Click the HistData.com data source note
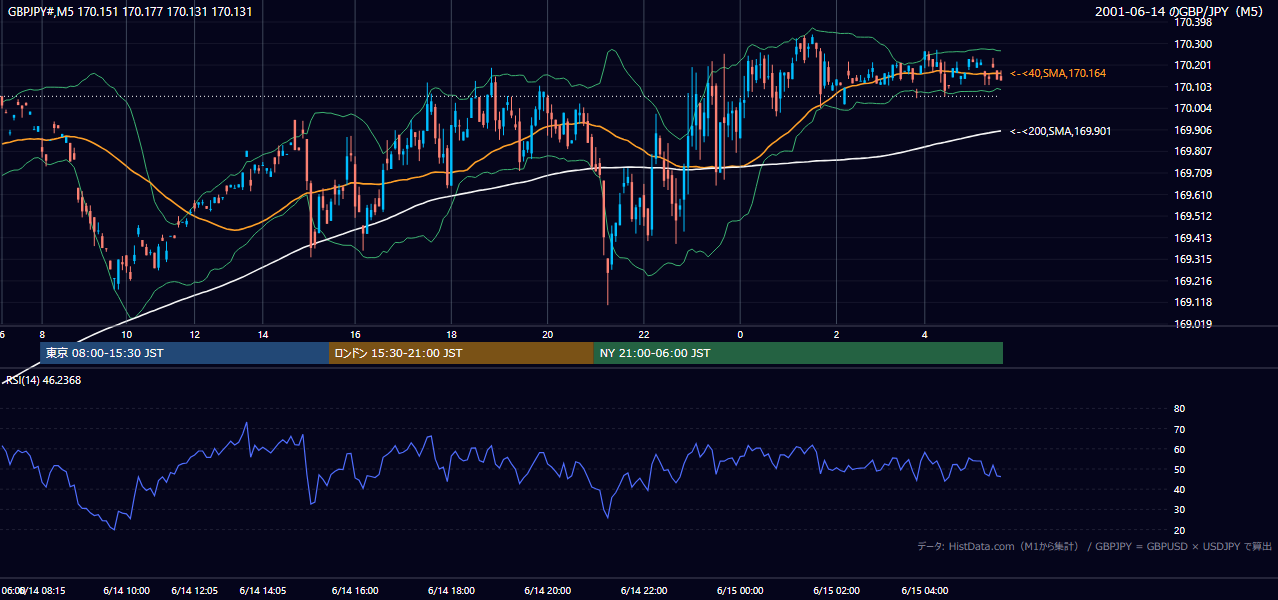 (1094, 546)
